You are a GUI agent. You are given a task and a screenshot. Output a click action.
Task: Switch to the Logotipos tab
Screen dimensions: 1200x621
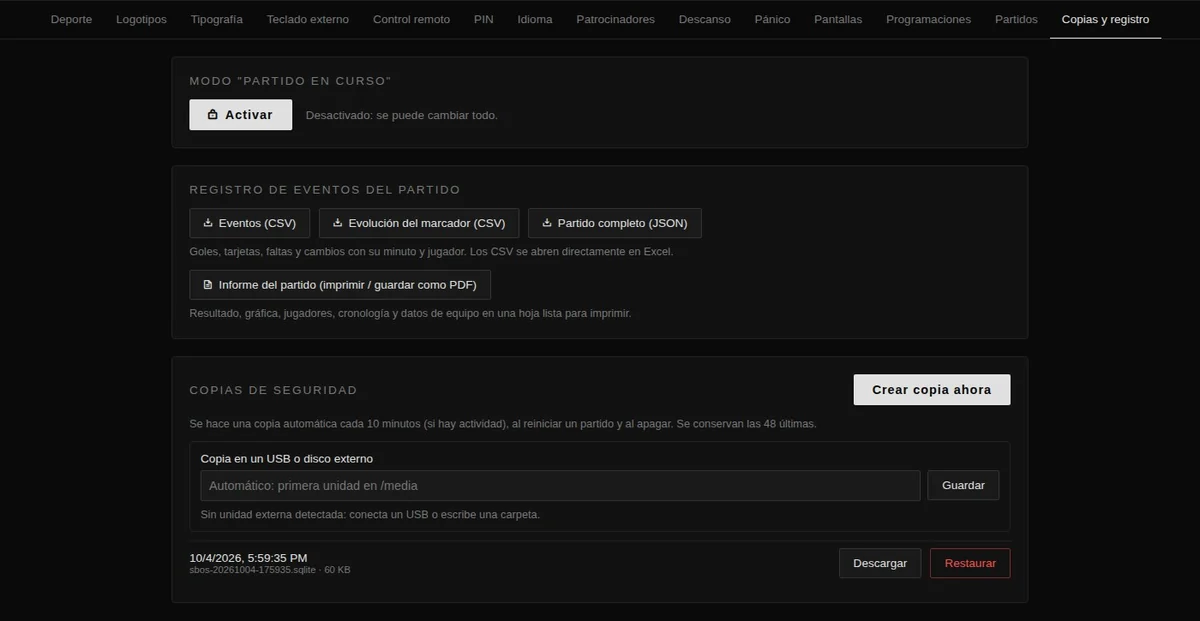(141, 19)
